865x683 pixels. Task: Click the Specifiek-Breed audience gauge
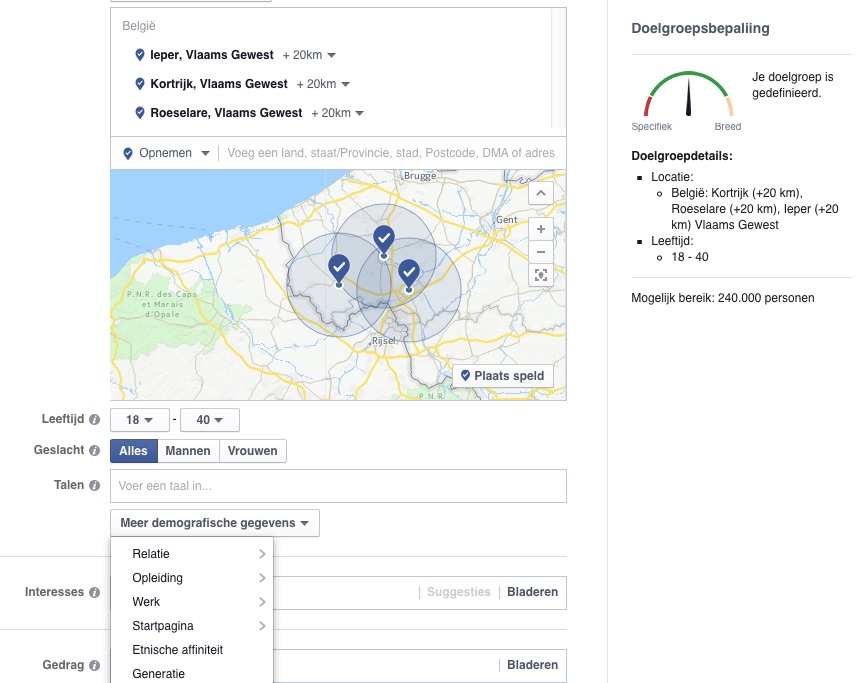pos(688,95)
